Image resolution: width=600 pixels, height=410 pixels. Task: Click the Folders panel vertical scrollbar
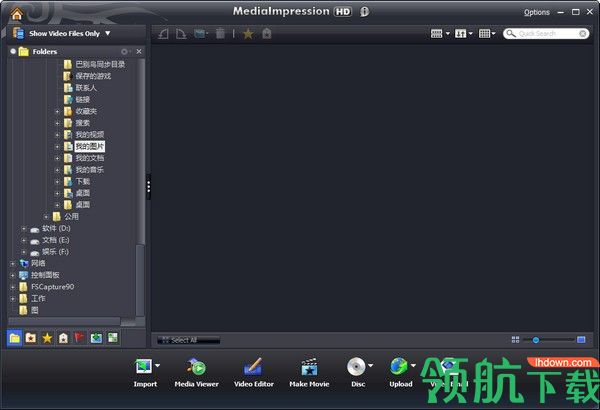[140, 188]
